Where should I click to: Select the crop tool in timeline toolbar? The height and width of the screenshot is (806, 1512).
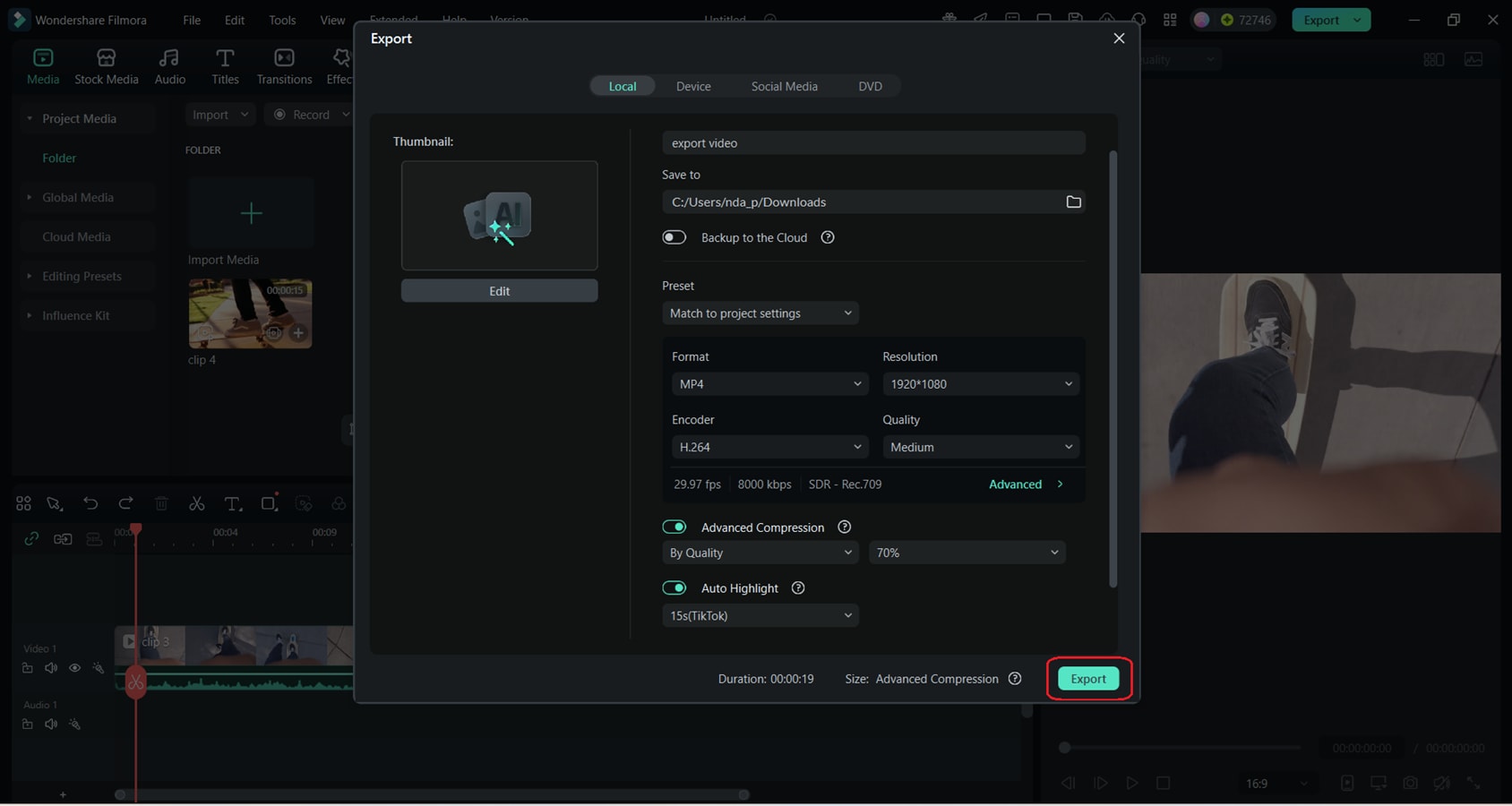[x=268, y=503]
